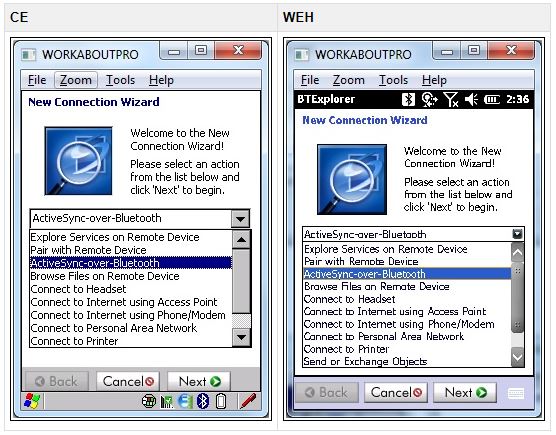This screenshot has width=556, height=435.
Task: Expand the ActiveSync-over-Bluetooth combo arrow in WEH
Action: (x=518, y=234)
